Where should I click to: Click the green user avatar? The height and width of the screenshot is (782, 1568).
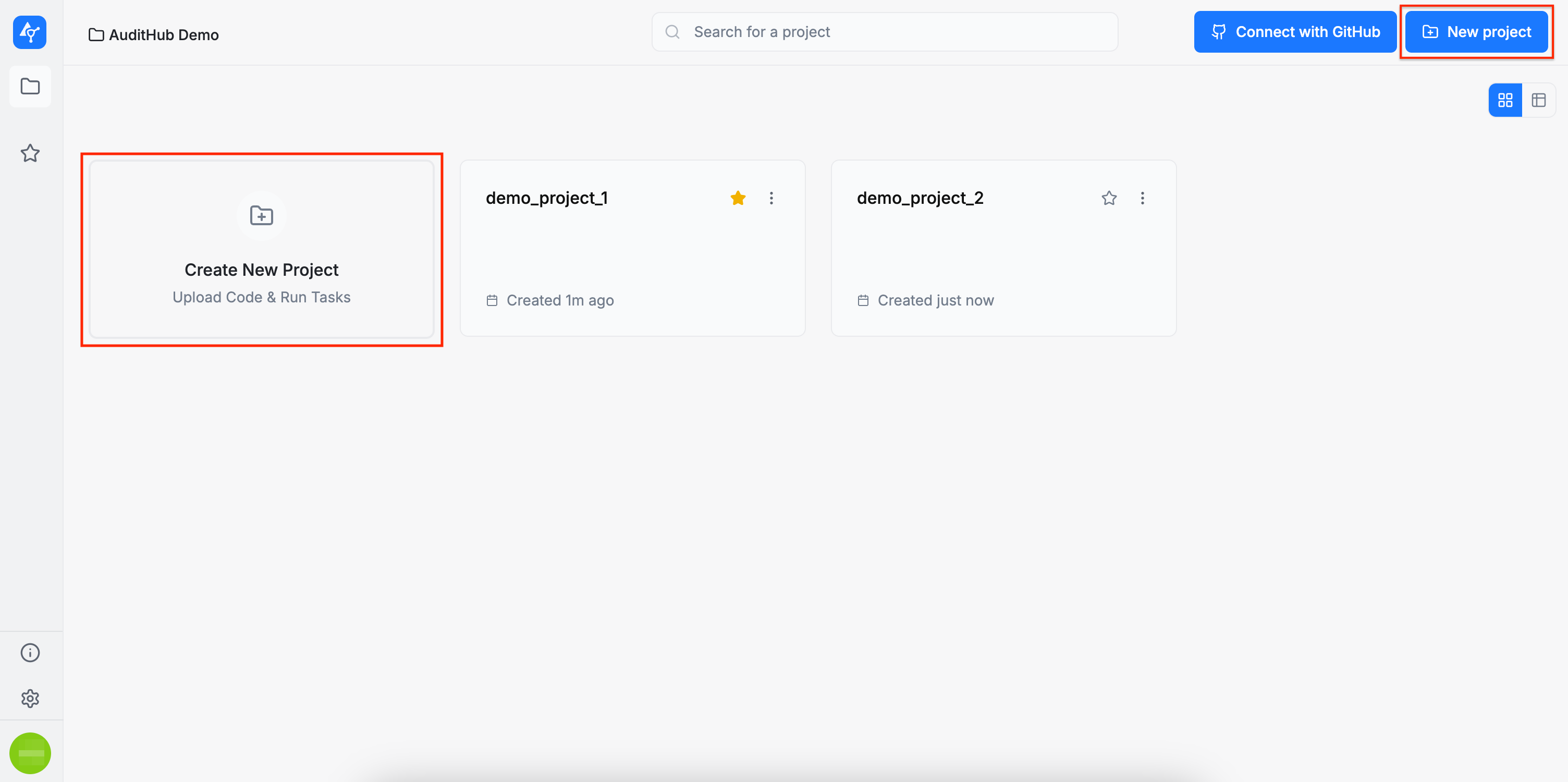[x=30, y=753]
